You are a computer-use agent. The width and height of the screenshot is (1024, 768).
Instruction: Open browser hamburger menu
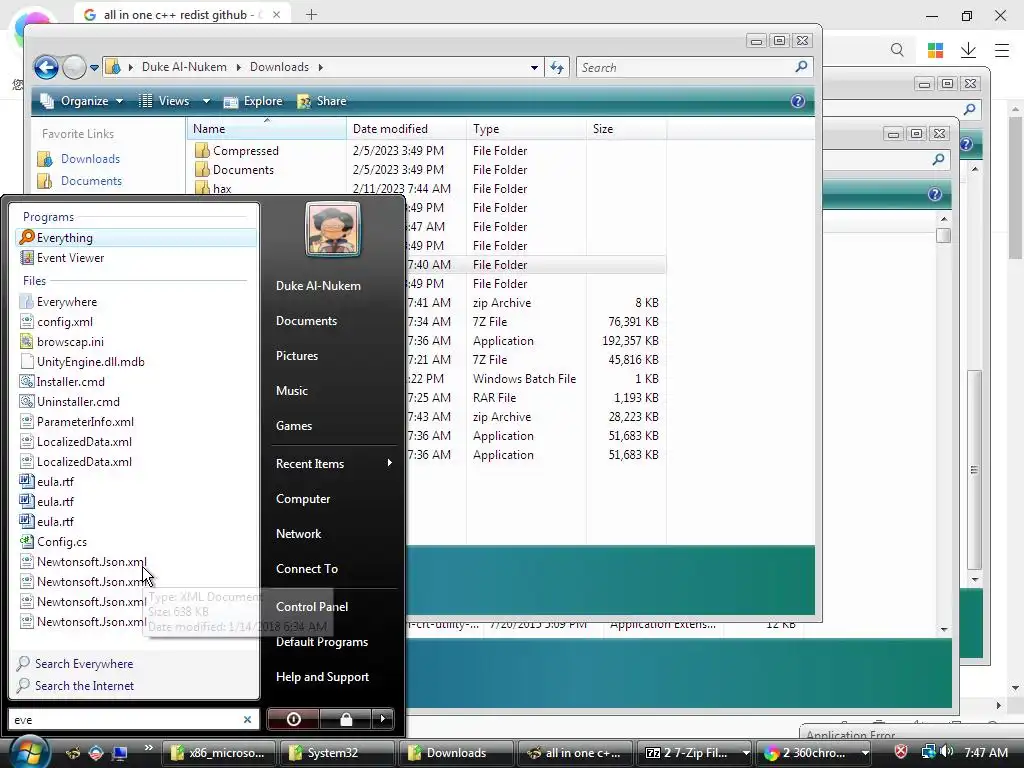pyautogui.click(x=1002, y=50)
